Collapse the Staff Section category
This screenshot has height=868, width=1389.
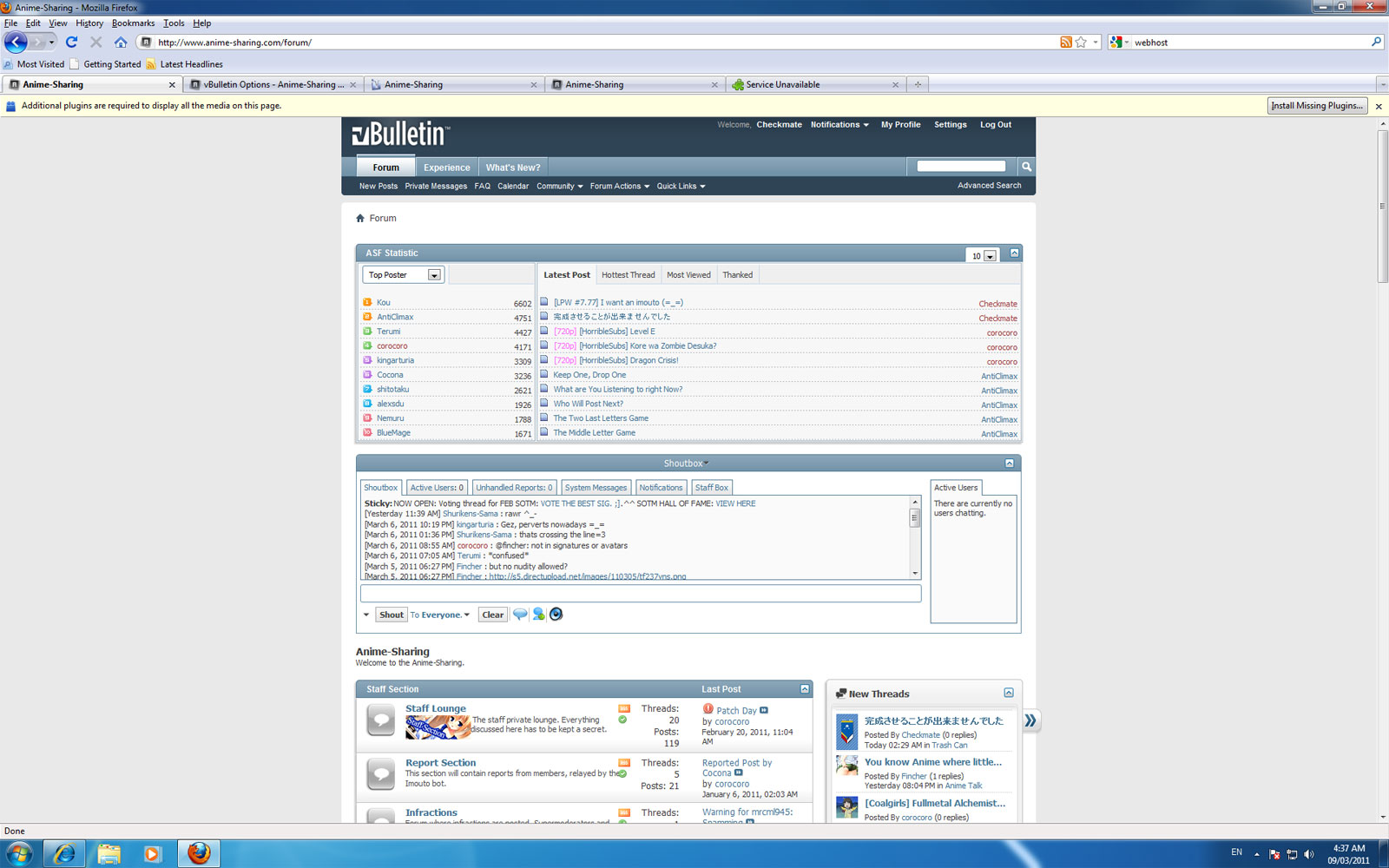(804, 688)
